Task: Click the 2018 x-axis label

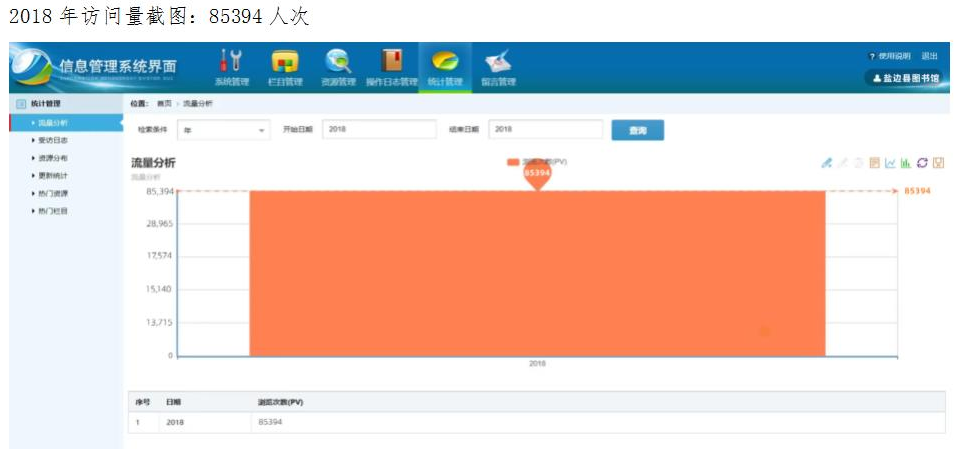Action: point(537,364)
